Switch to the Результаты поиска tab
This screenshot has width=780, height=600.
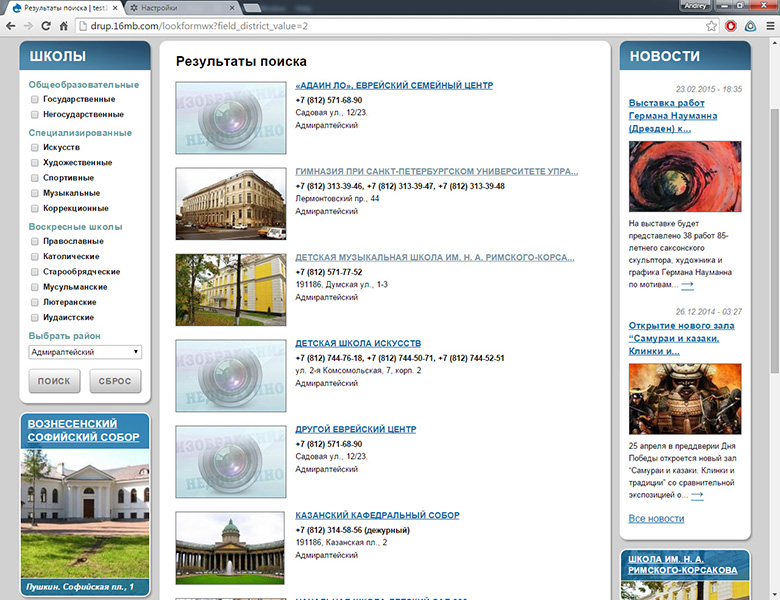[x=65, y=8]
